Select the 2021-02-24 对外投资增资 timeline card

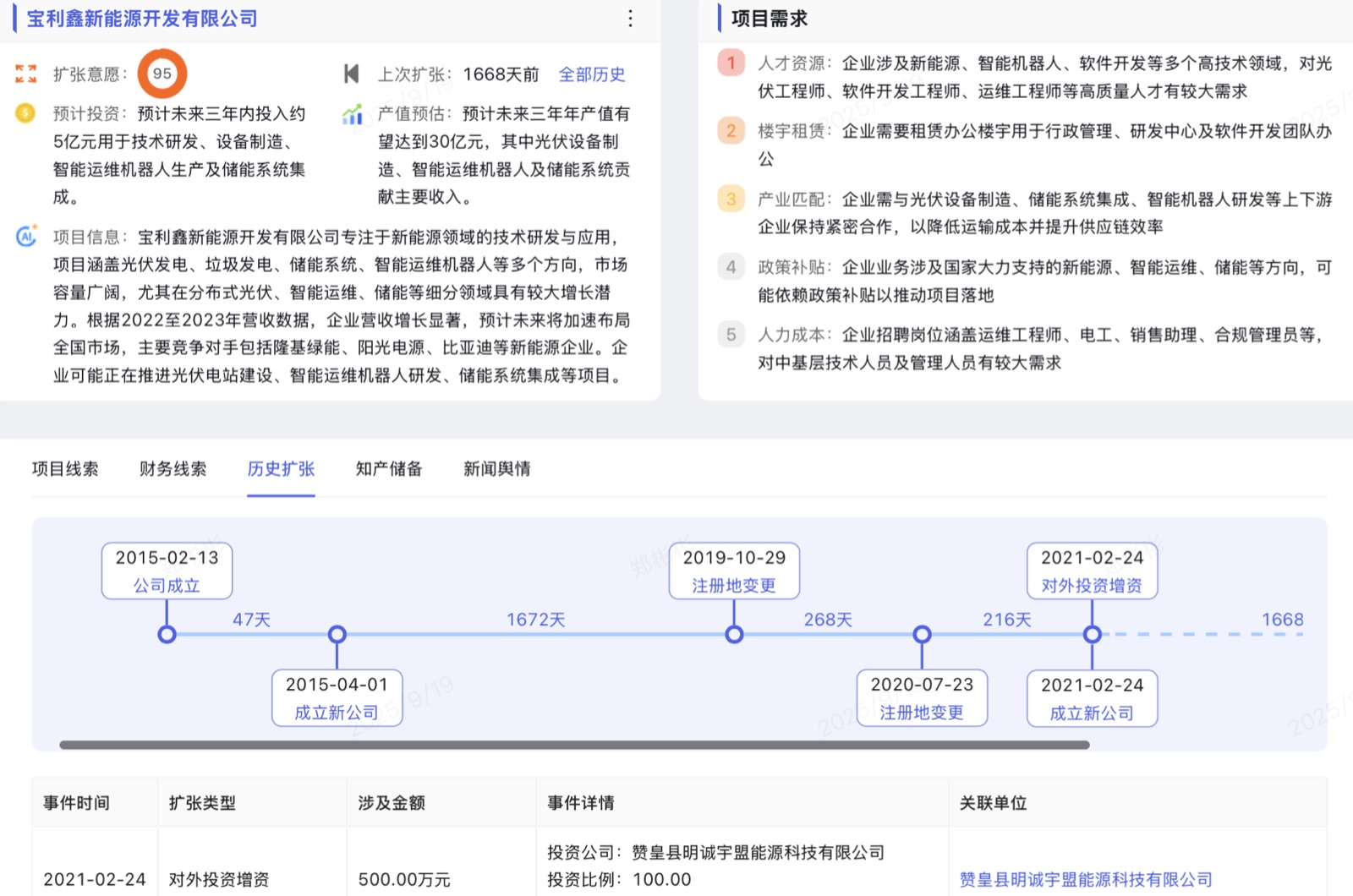pos(1092,571)
